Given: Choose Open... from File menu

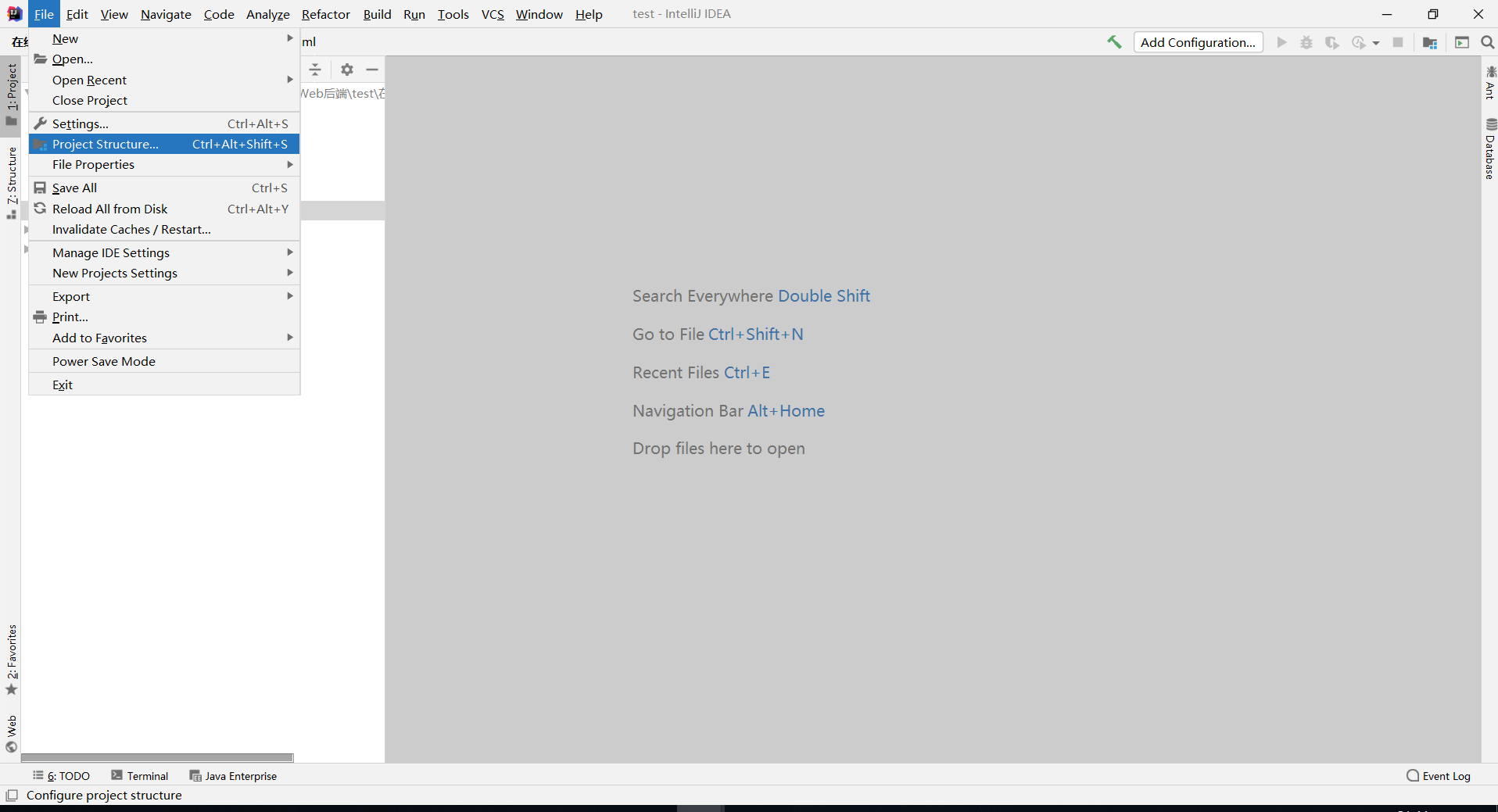Looking at the screenshot, I should pyautogui.click(x=164, y=59).
